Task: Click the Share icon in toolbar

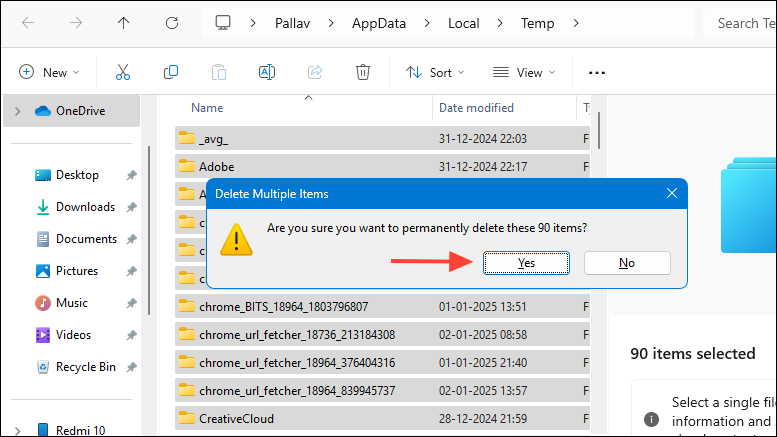Action: 315,72
